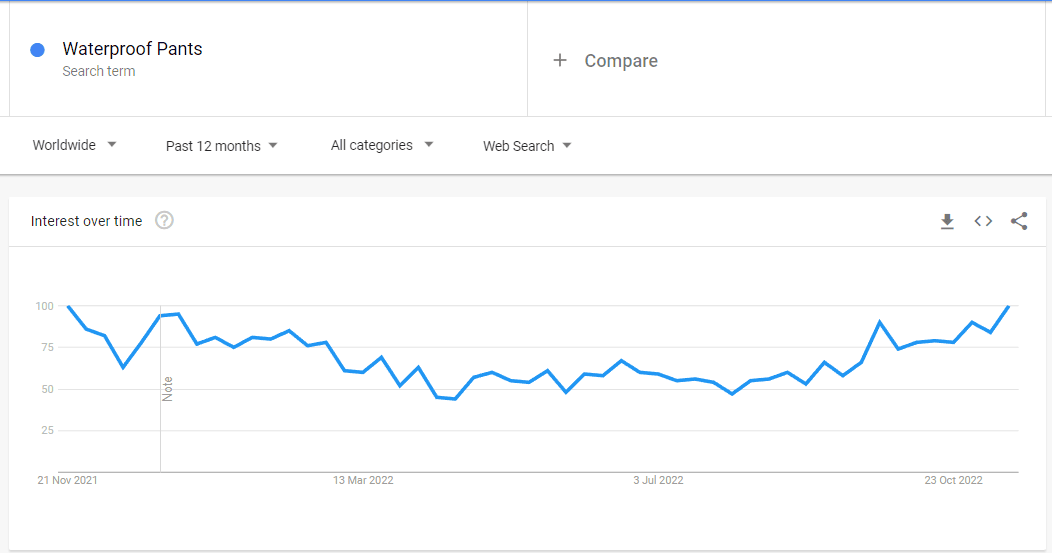This screenshot has height=553, width=1052.
Task: Click the Interest over time heading
Action: pyautogui.click(x=87, y=221)
